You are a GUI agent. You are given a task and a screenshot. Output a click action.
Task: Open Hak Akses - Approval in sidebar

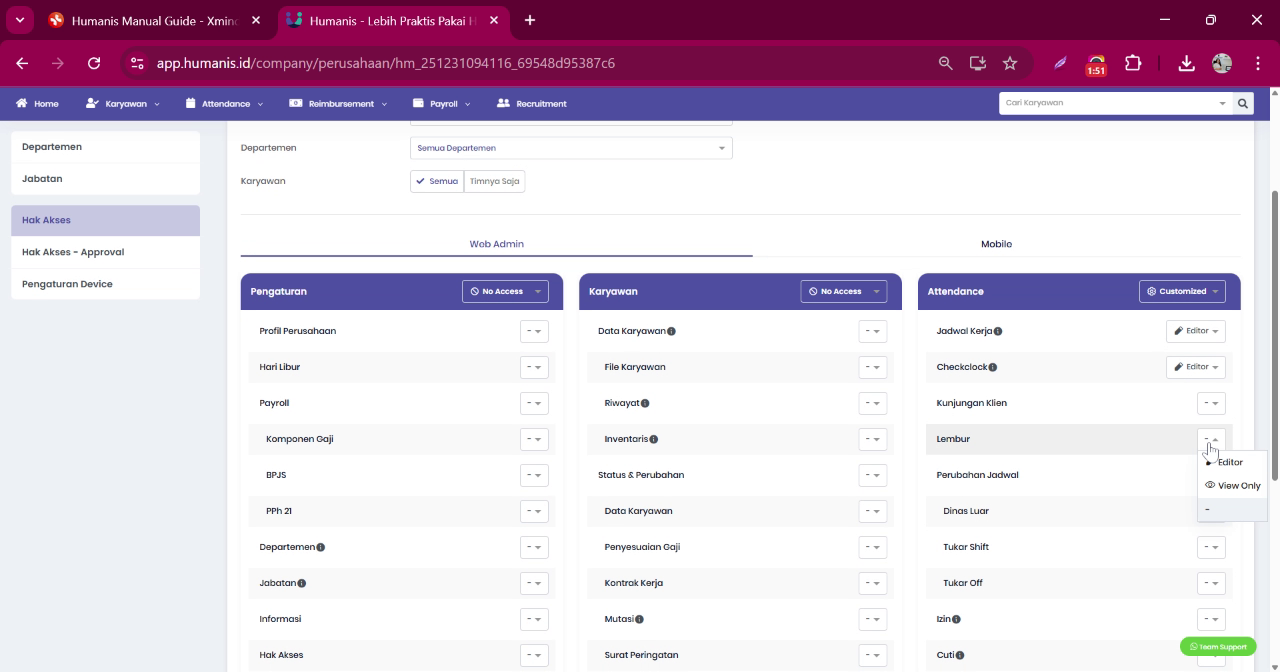pos(105,252)
